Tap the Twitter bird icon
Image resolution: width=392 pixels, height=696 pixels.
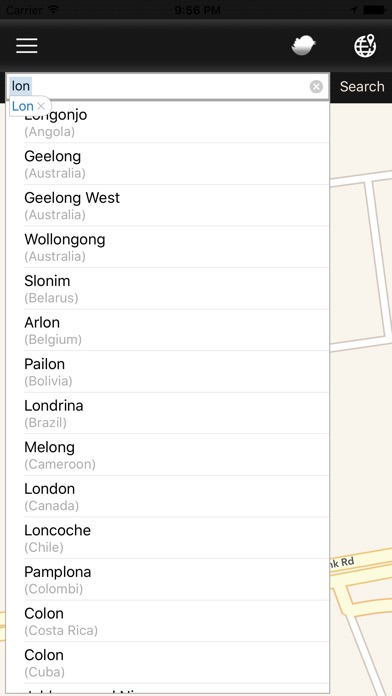(x=304, y=45)
